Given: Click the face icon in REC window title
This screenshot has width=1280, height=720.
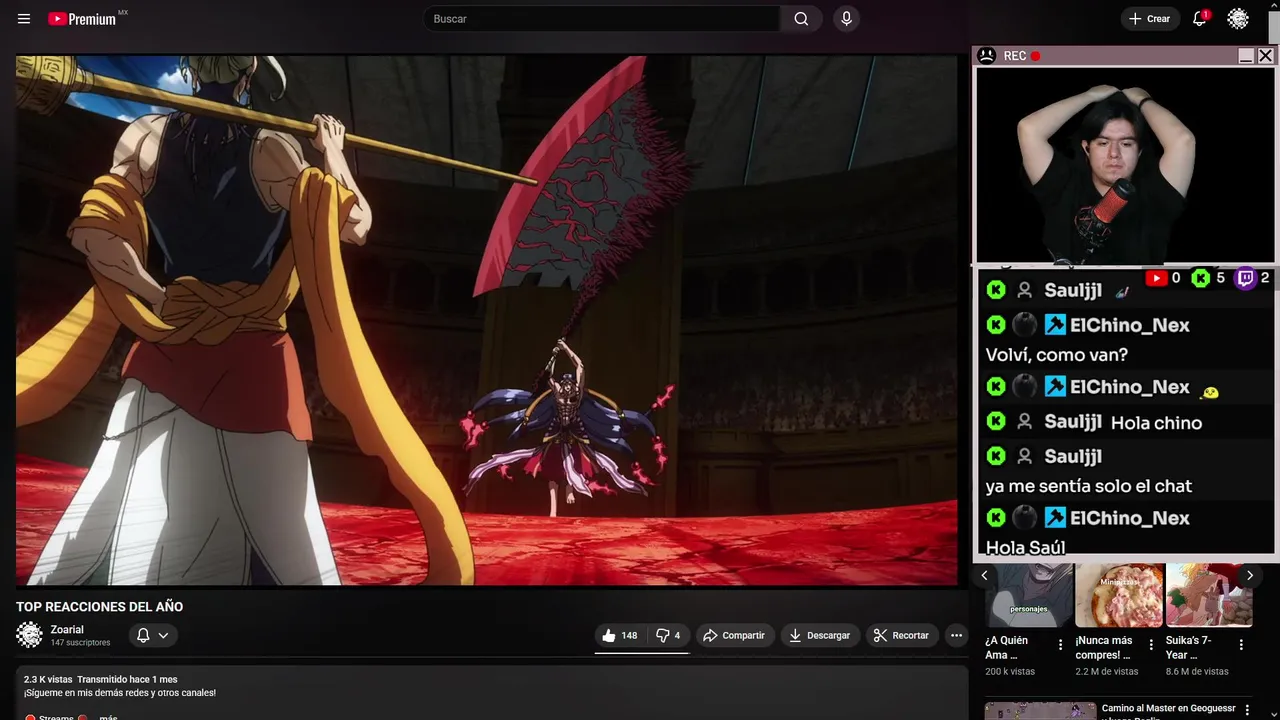Looking at the screenshot, I should [x=987, y=56].
